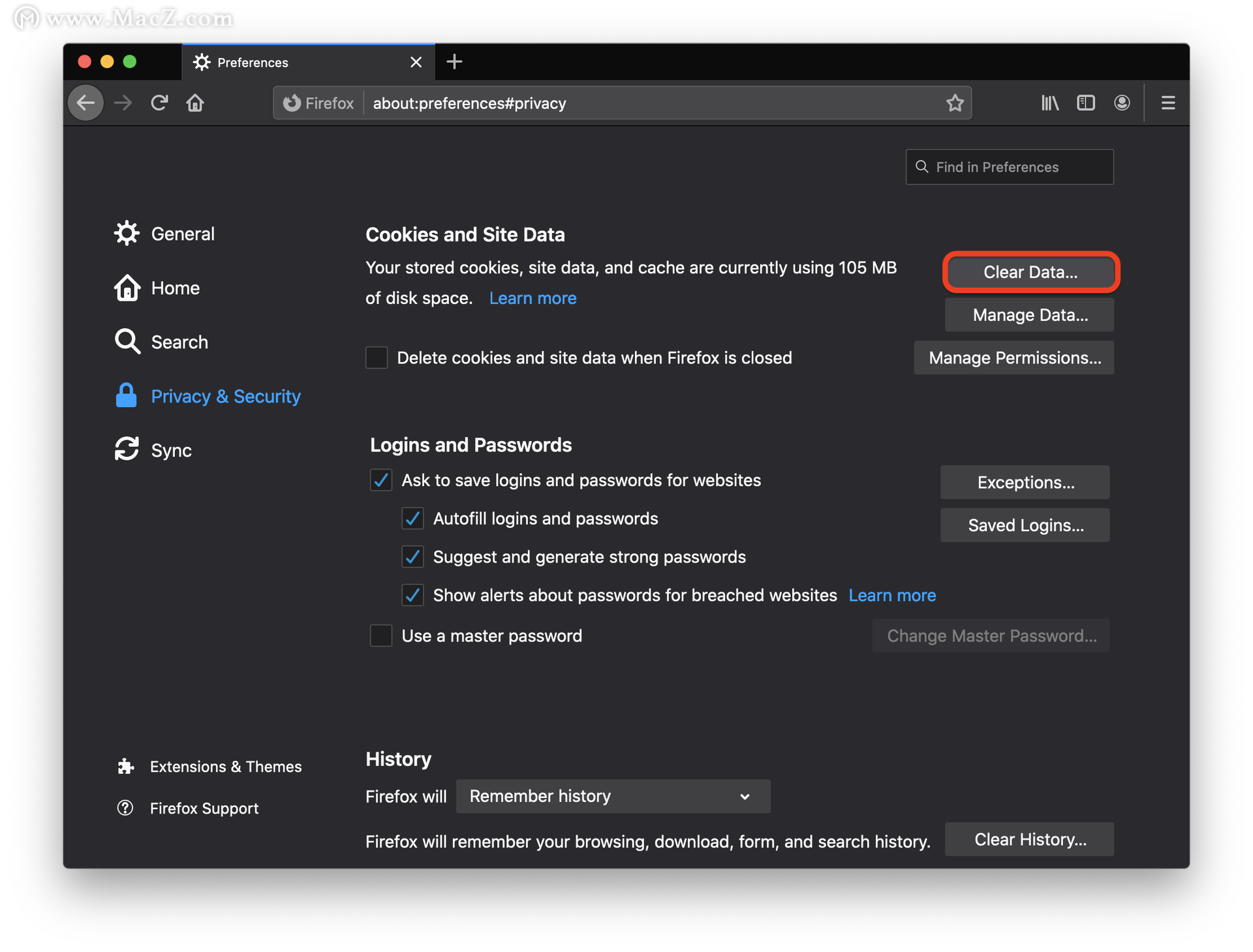Screen dimensions: 1253x952
Task: Open the Home page icon in toolbar
Action: coord(195,103)
